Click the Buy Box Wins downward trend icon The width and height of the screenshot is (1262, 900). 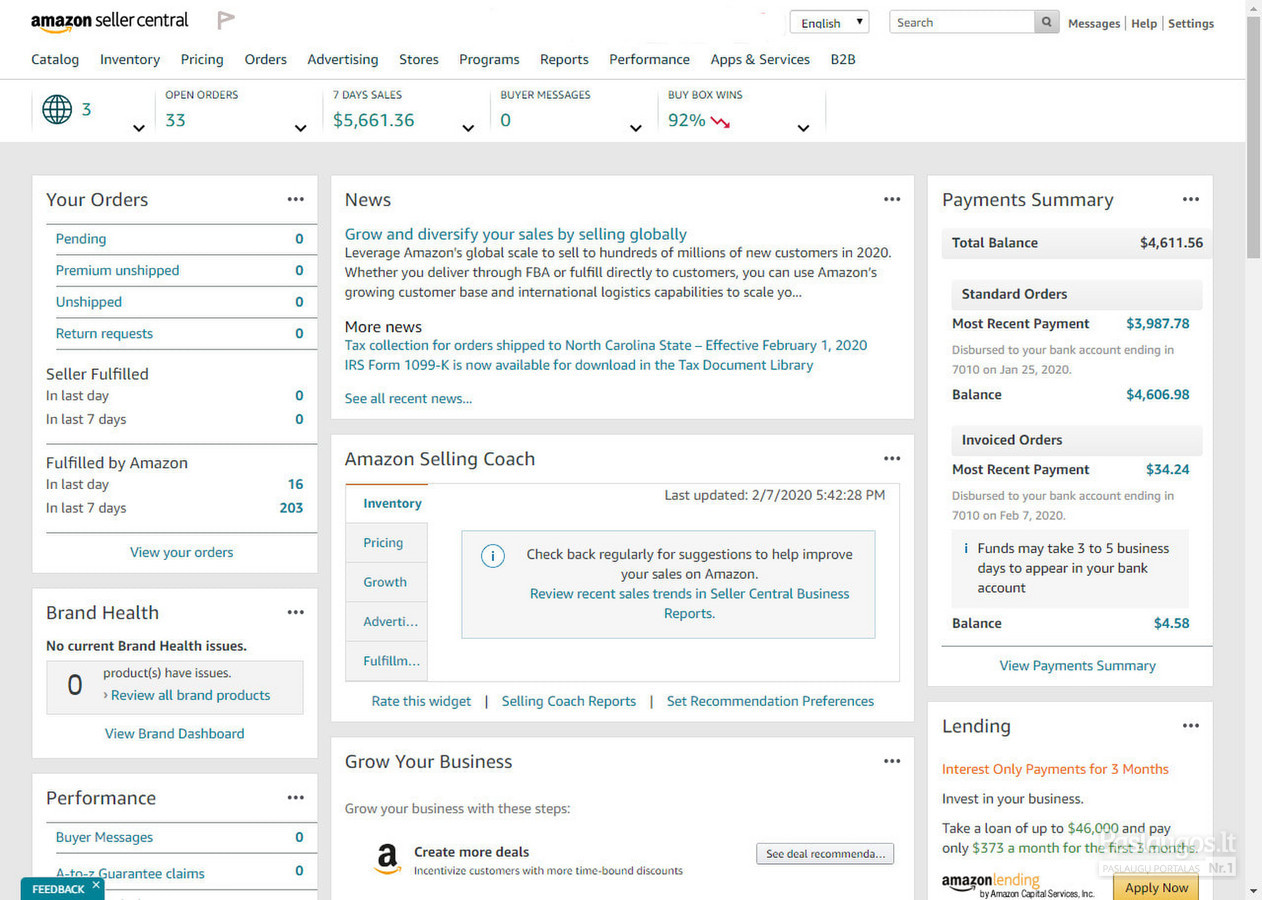720,121
